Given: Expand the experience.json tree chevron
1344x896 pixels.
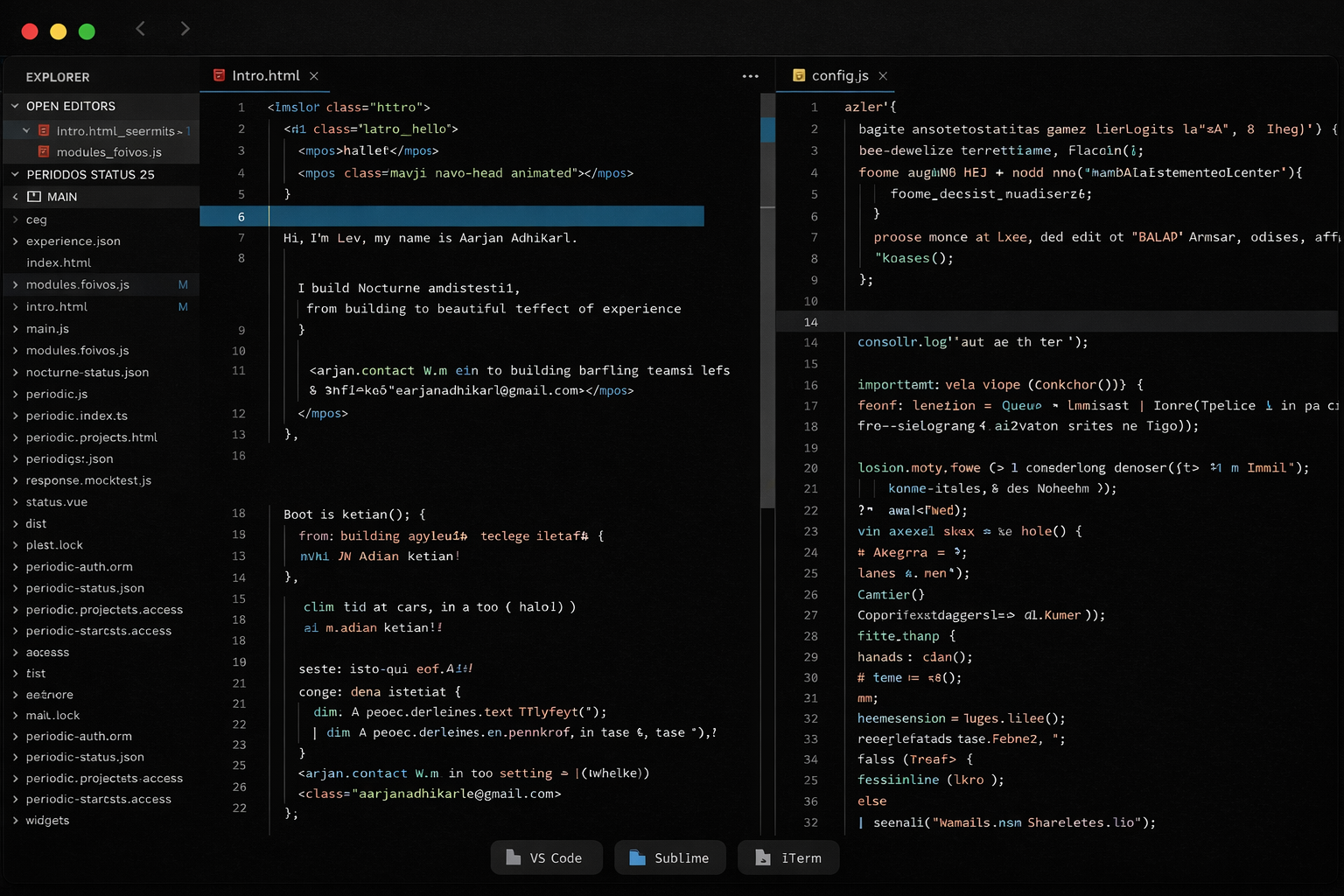Looking at the screenshot, I should [15, 241].
